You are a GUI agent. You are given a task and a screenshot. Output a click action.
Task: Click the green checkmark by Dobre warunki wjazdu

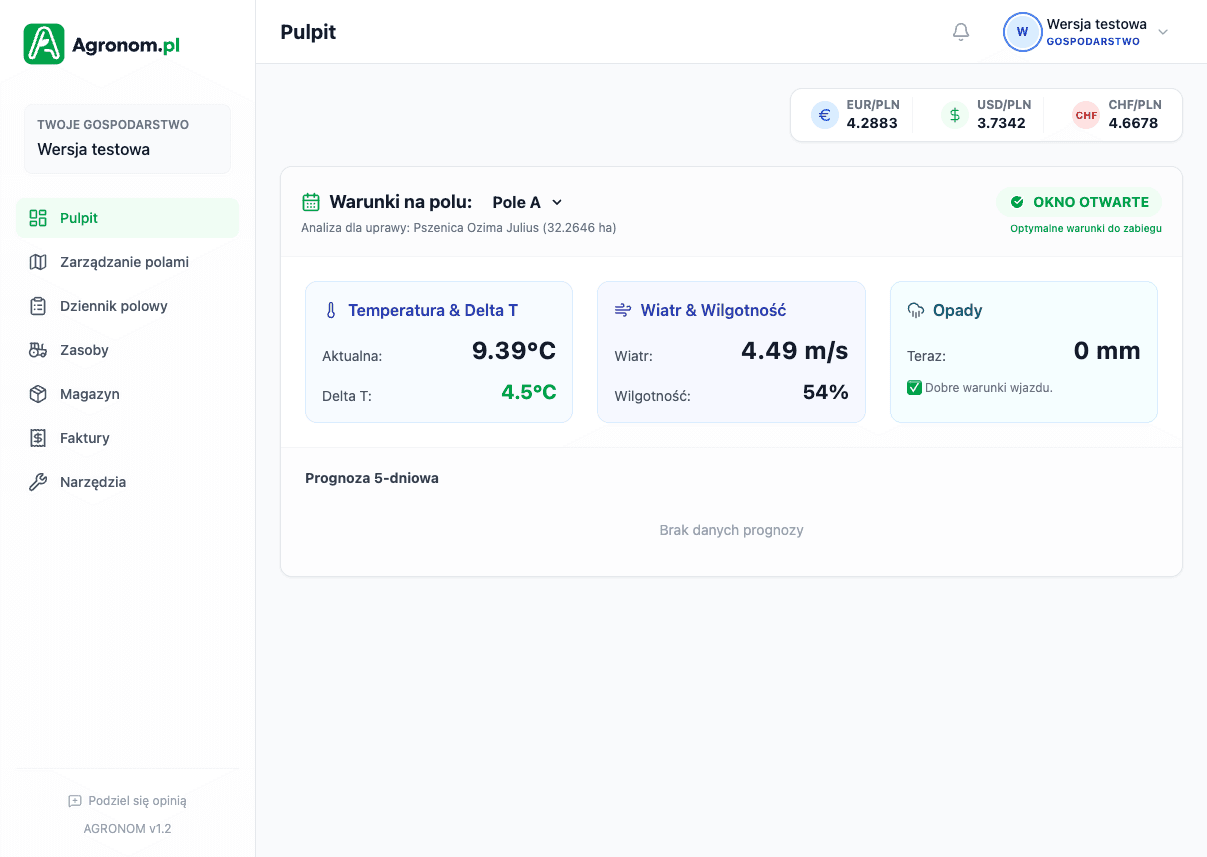(914, 388)
